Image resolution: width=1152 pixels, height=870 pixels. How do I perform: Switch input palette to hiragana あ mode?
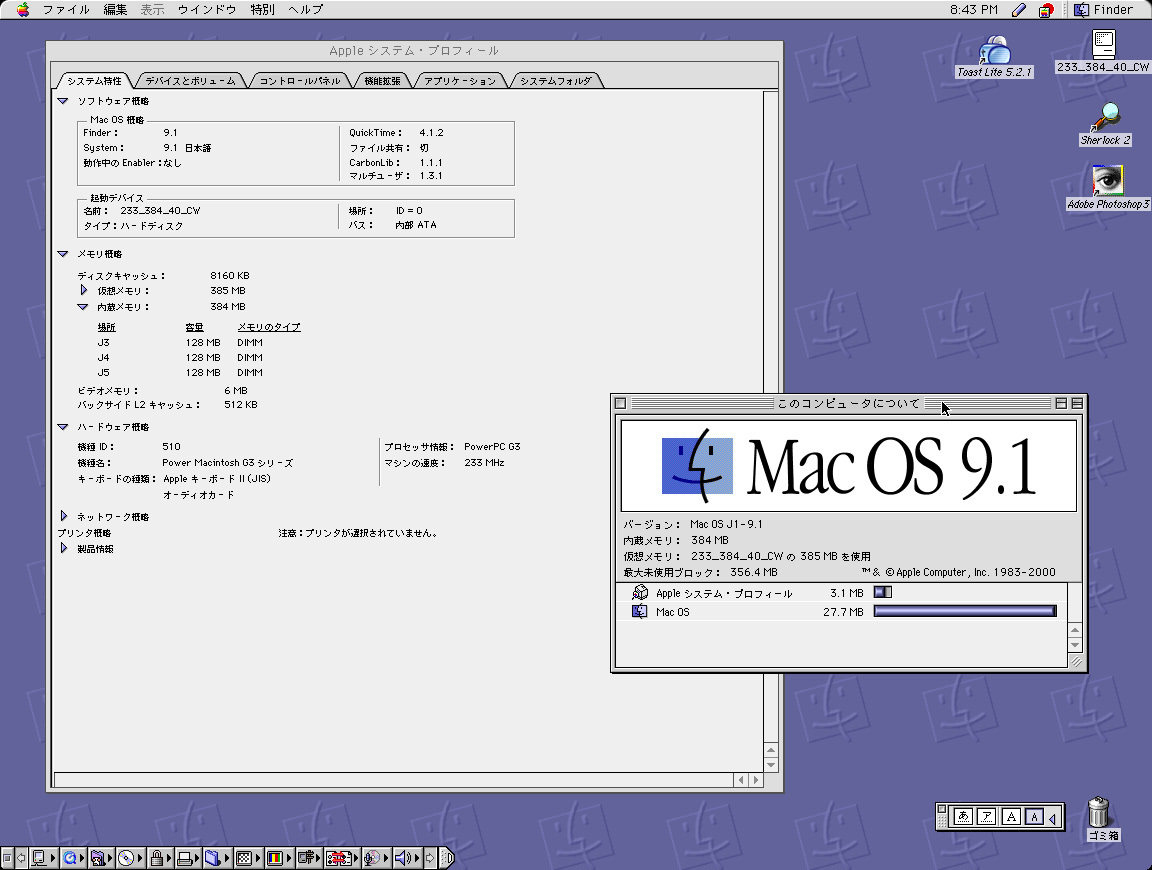963,816
